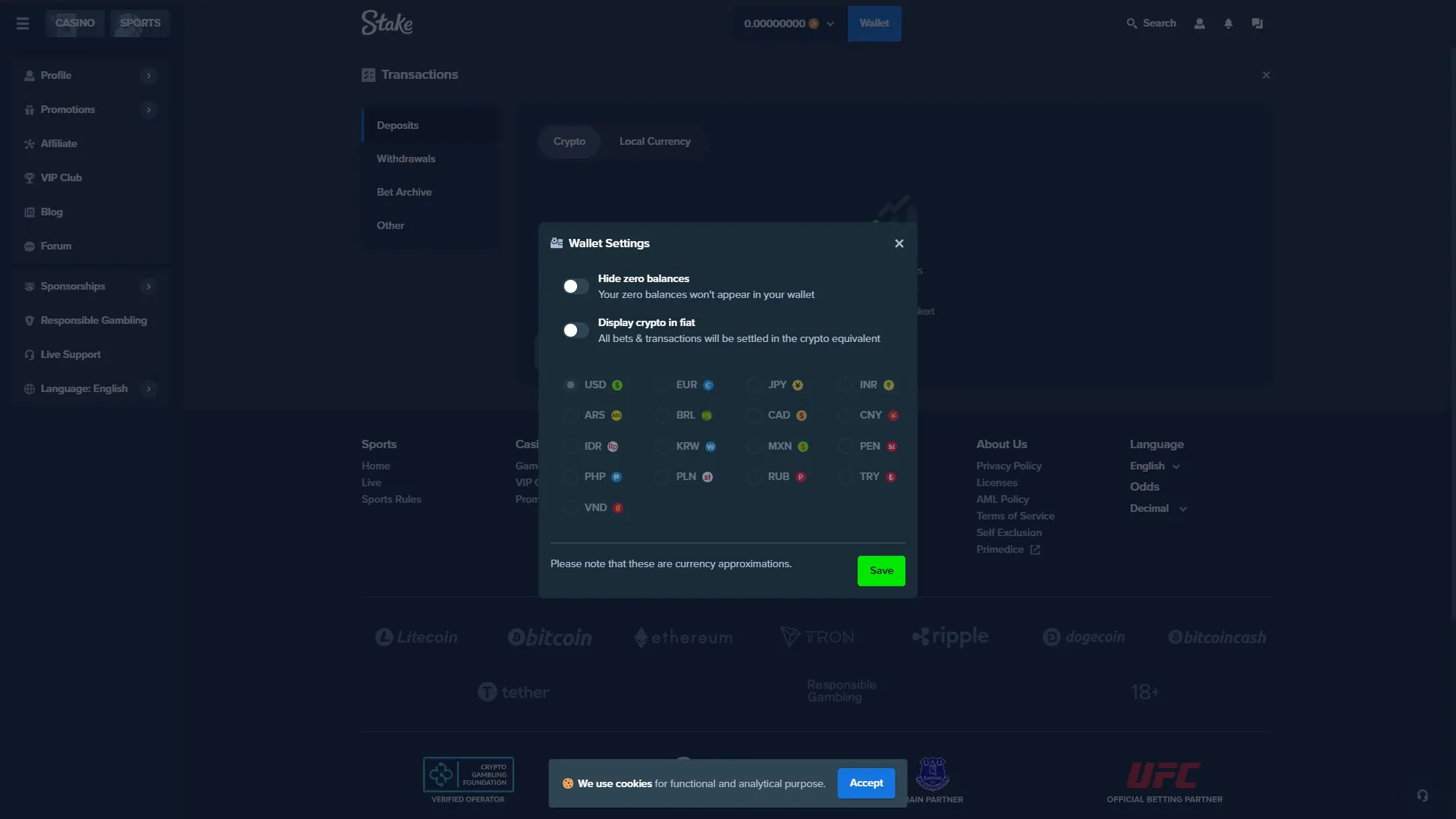Select the BRL currency radio button

tap(663, 416)
